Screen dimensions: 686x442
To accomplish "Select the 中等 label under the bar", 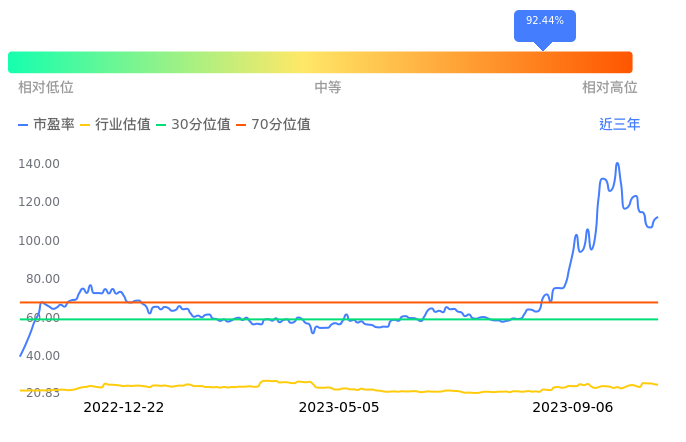I will click(328, 88).
